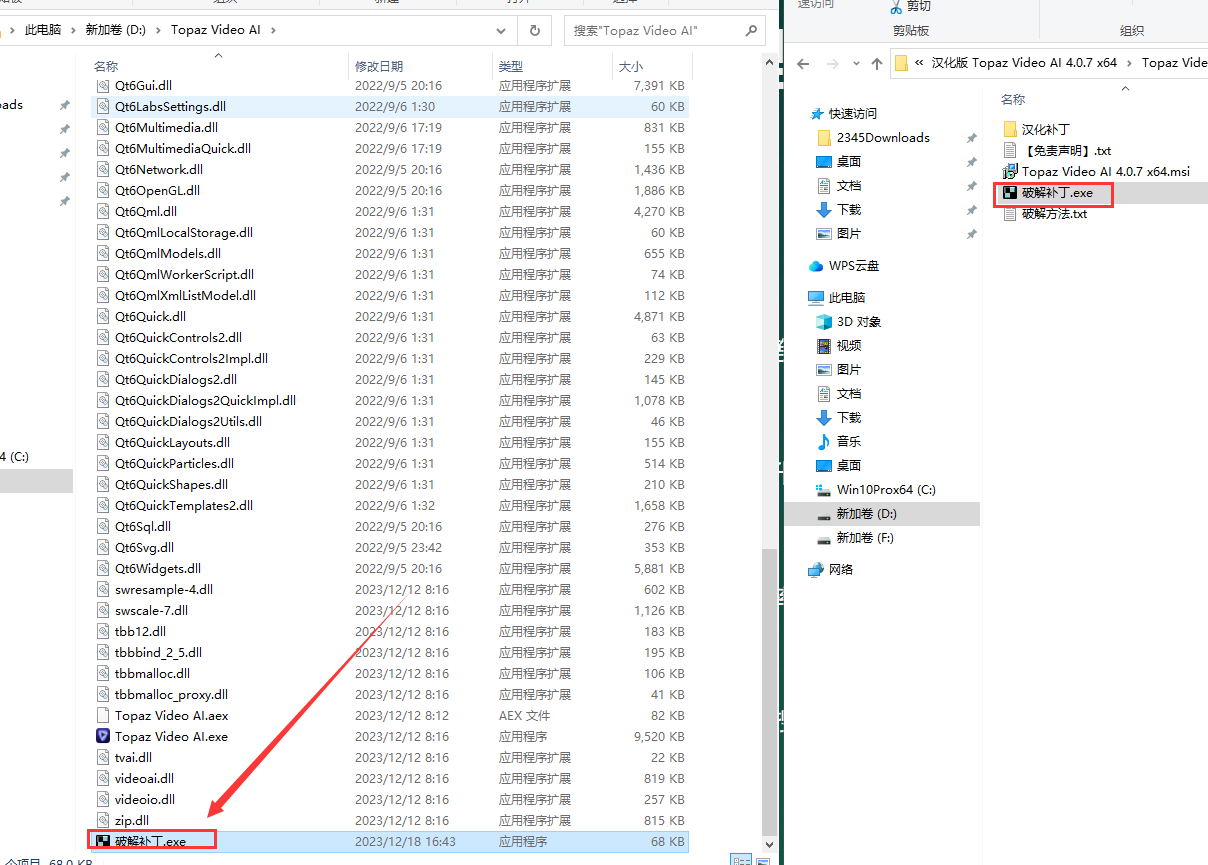The width and height of the screenshot is (1208, 865).
Task: Select the 汉化版 Topaz Video AI 4.0.7 x64 breadcrumb
Action: coord(1024,63)
